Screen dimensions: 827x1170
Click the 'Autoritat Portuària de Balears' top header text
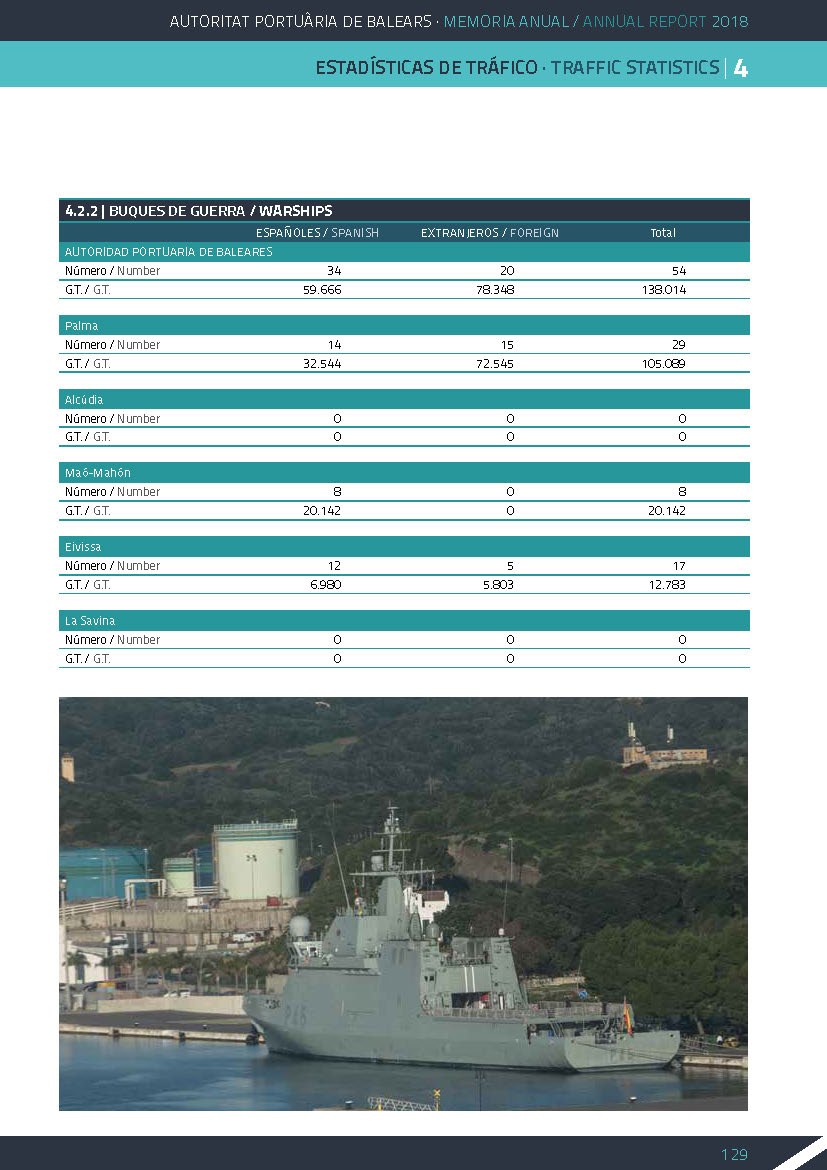[300, 21]
